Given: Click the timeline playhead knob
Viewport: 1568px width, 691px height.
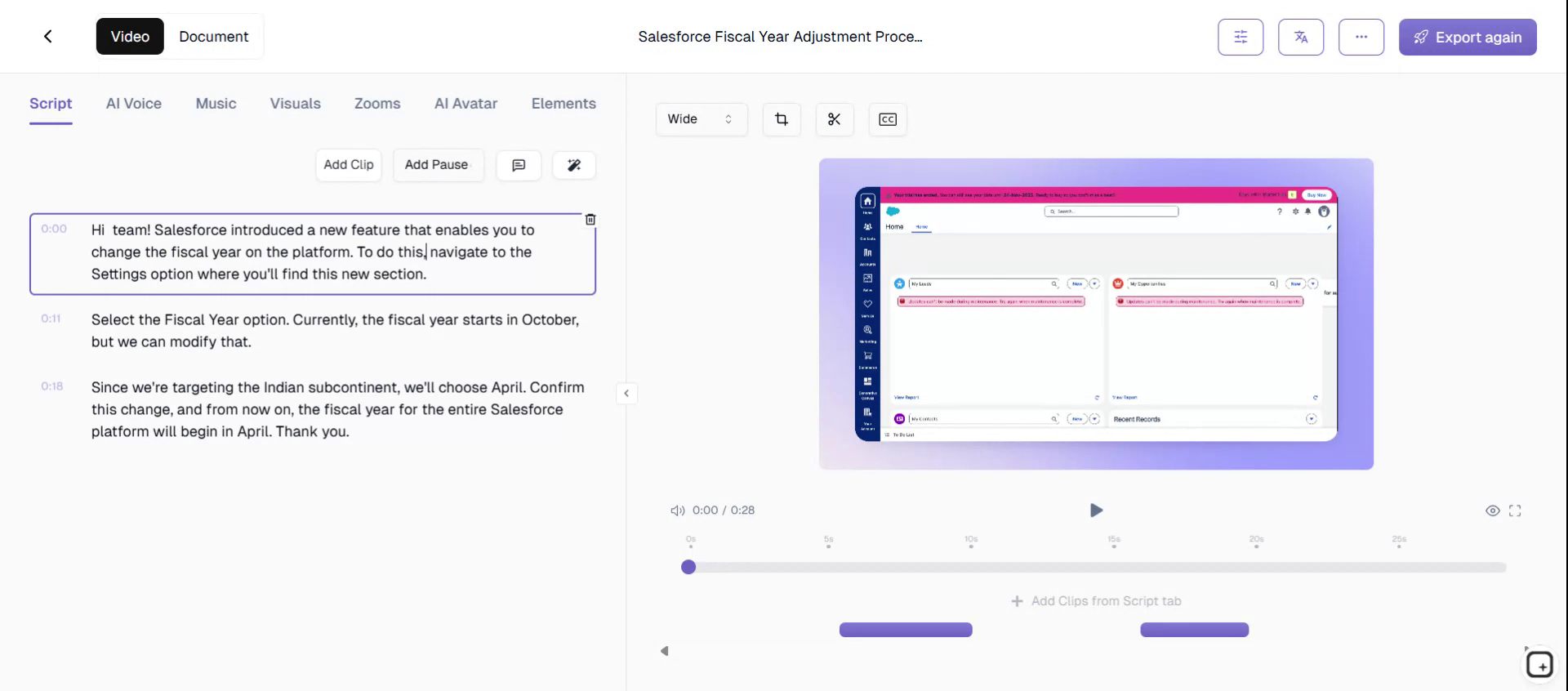Looking at the screenshot, I should [x=688, y=567].
